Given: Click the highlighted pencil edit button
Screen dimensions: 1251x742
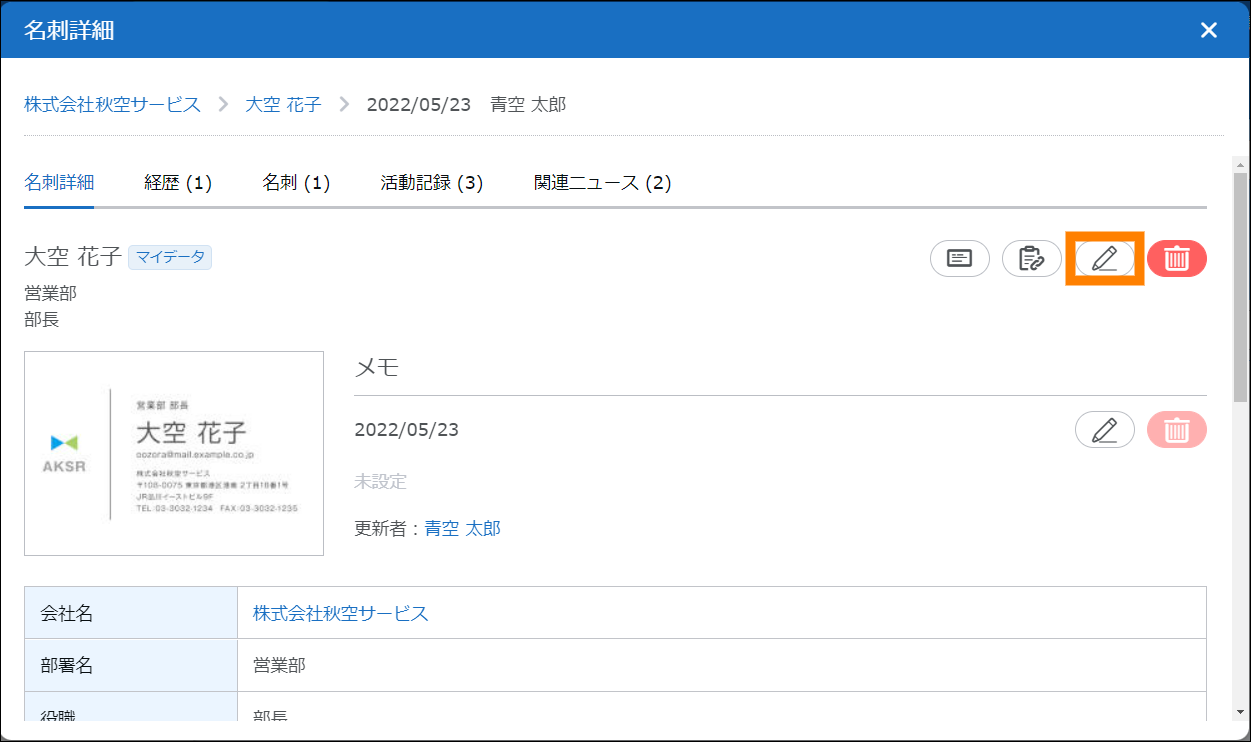Looking at the screenshot, I should coord(1104,259).
